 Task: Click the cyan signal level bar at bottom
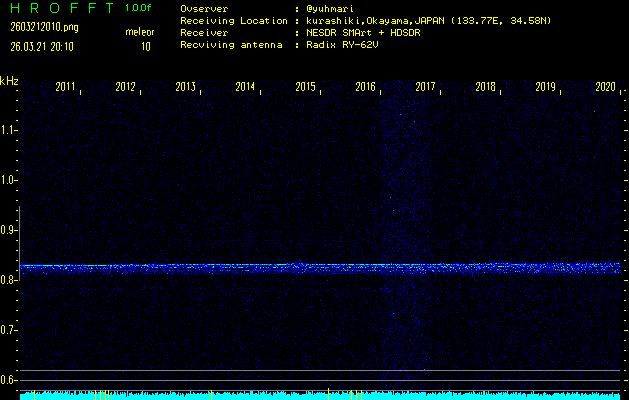tap(320, 395)
